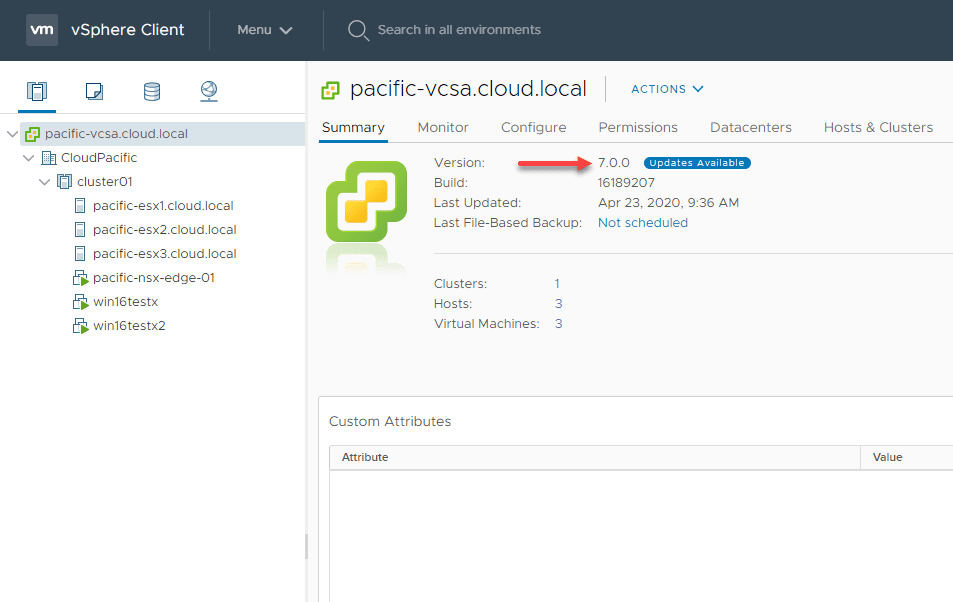Image resolution: width=953 pixels, height=602 pixels.
Task: Select the pacific-nsx-edge-01 virtual machine
Action: pos(153,278)
